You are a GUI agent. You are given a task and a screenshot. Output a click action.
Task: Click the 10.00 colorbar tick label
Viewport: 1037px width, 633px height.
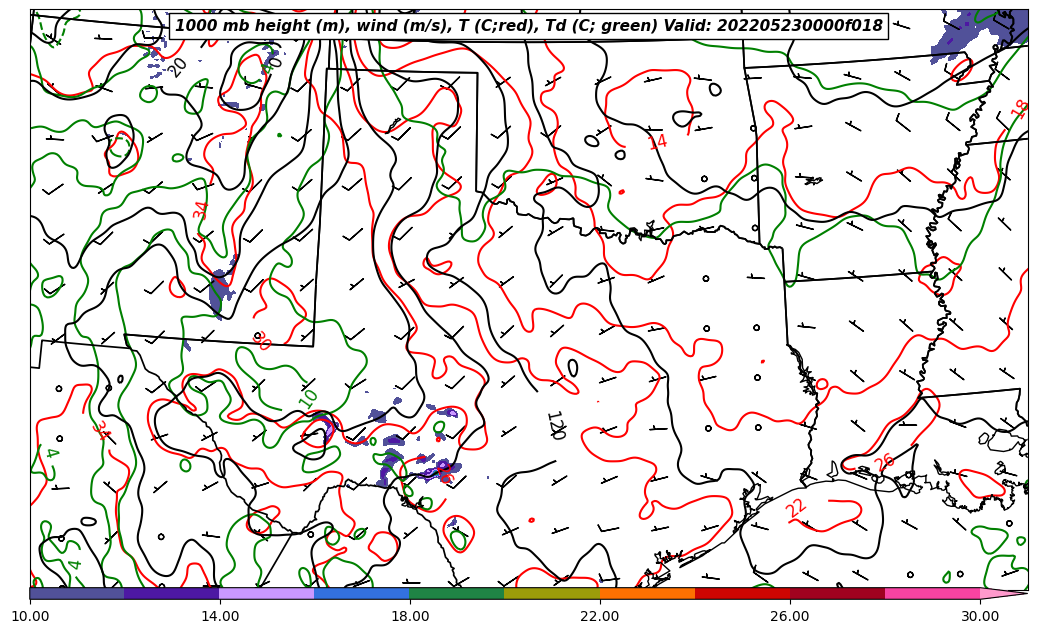(x=30, y=617)
